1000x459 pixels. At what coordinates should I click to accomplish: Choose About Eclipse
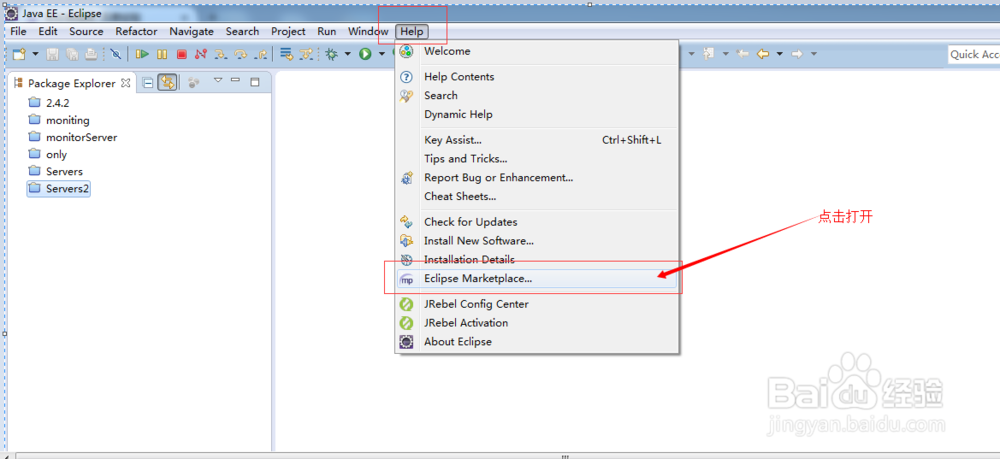(x=537, y=342)
